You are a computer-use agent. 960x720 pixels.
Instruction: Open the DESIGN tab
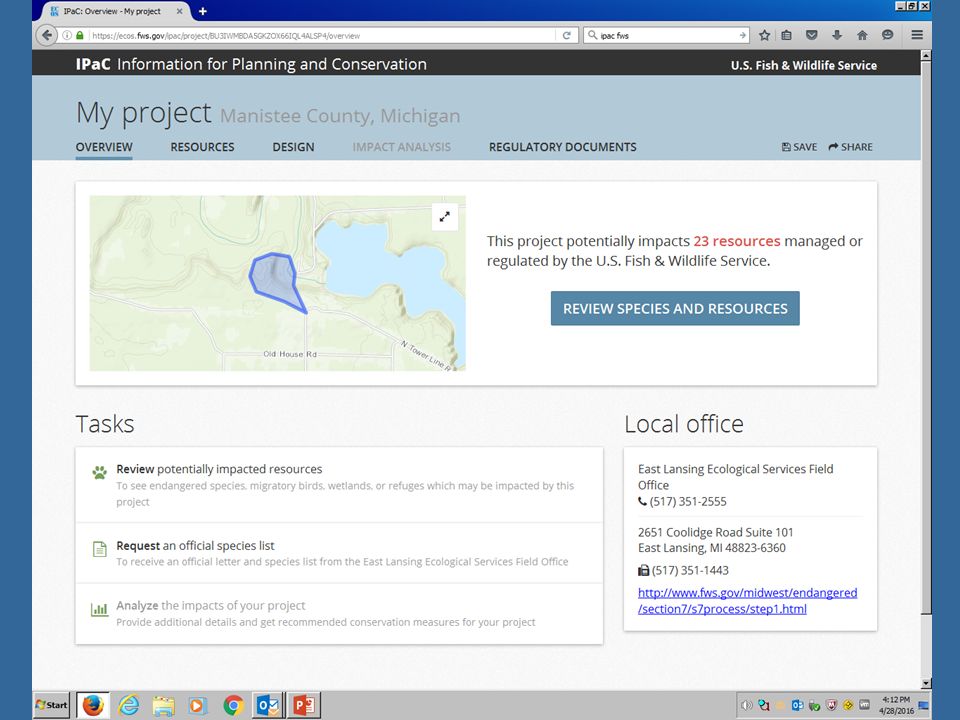click(293, 147)
